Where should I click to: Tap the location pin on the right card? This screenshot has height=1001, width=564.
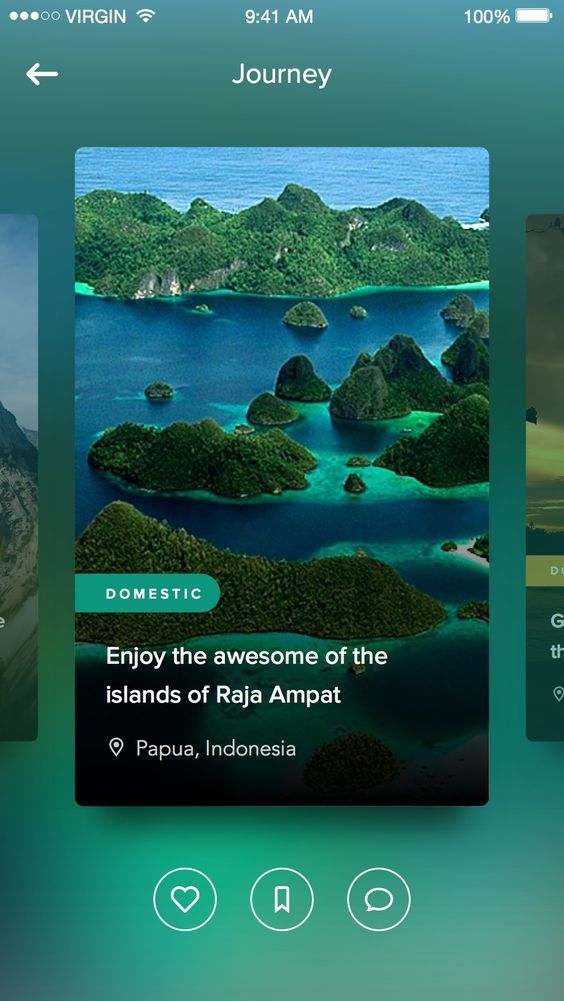(558, 693)
